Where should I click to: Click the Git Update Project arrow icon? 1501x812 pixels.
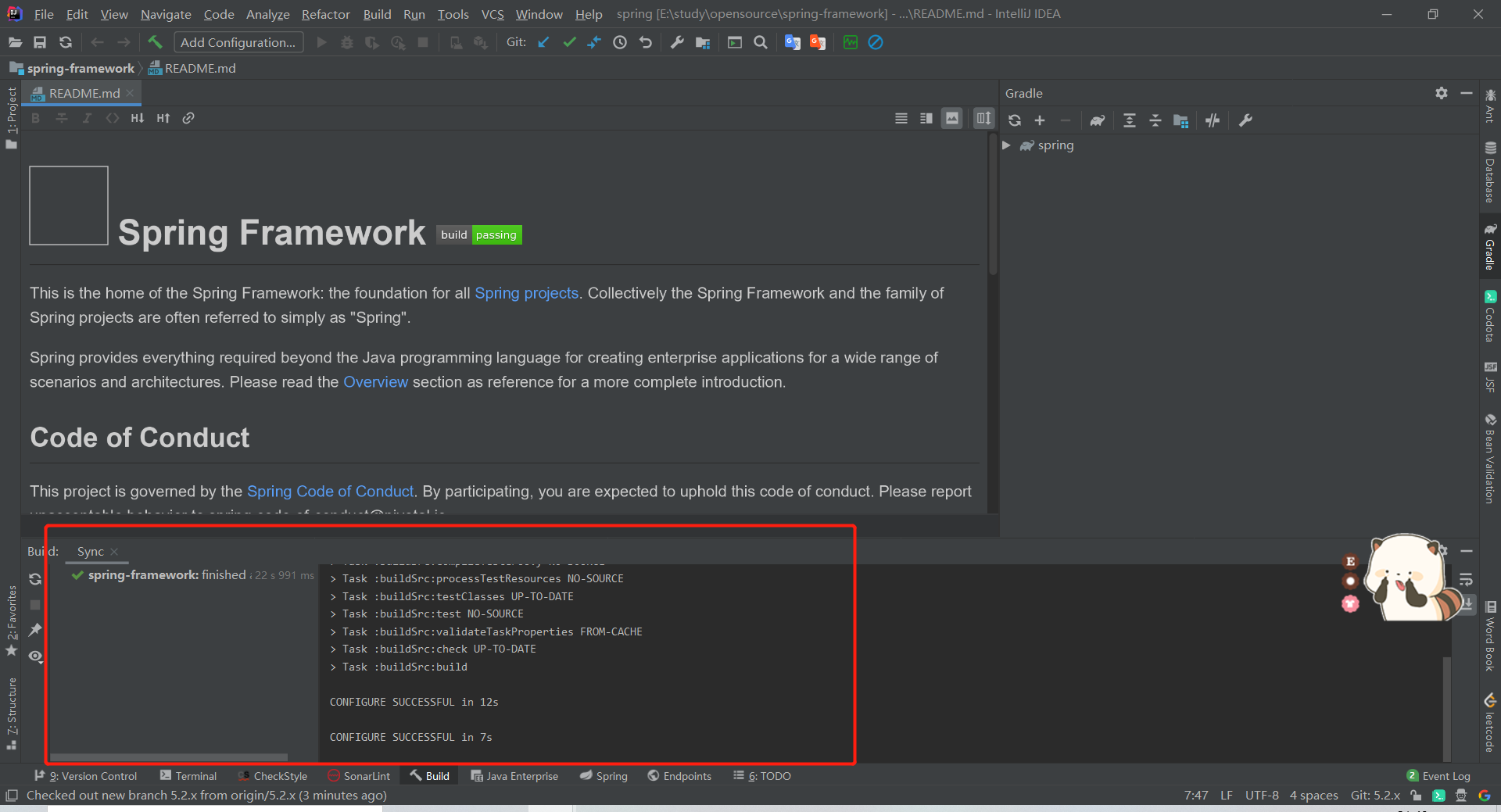(x=543, y=42)
